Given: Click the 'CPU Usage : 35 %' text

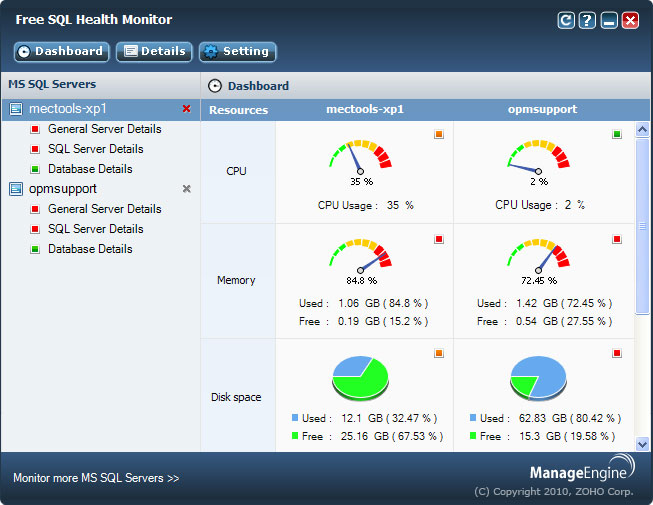Looking at the screenshot, I should pyautogui.click(x=366, y=205).
